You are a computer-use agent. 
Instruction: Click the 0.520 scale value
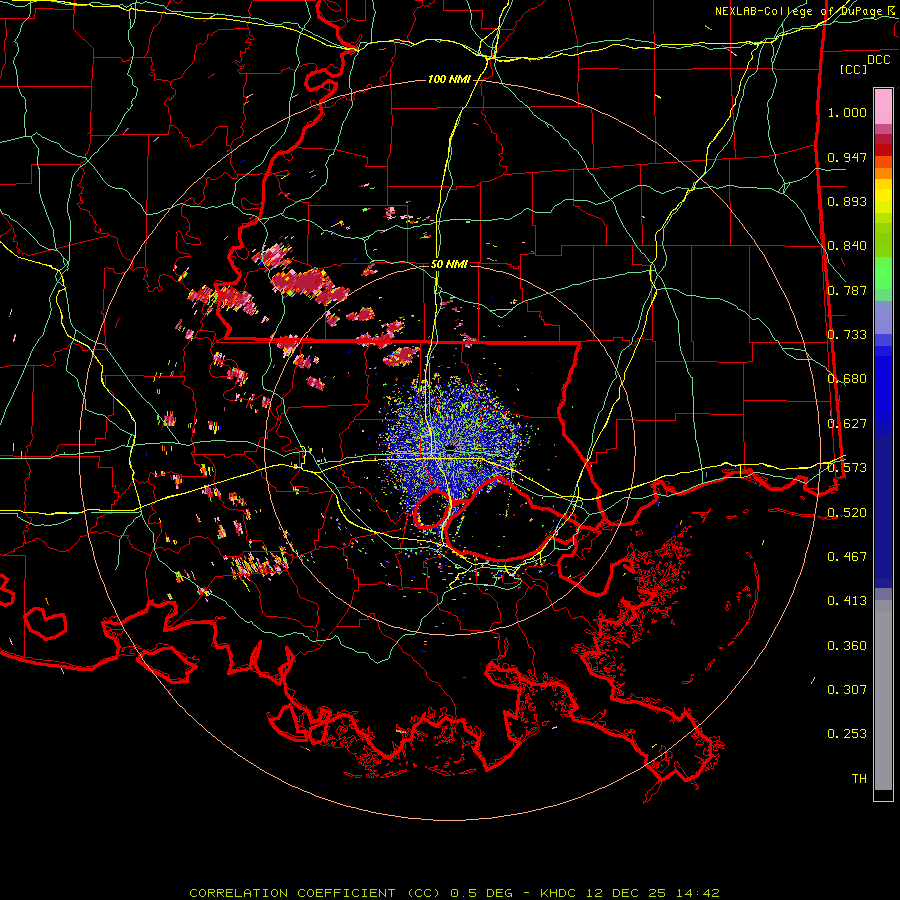847,513
